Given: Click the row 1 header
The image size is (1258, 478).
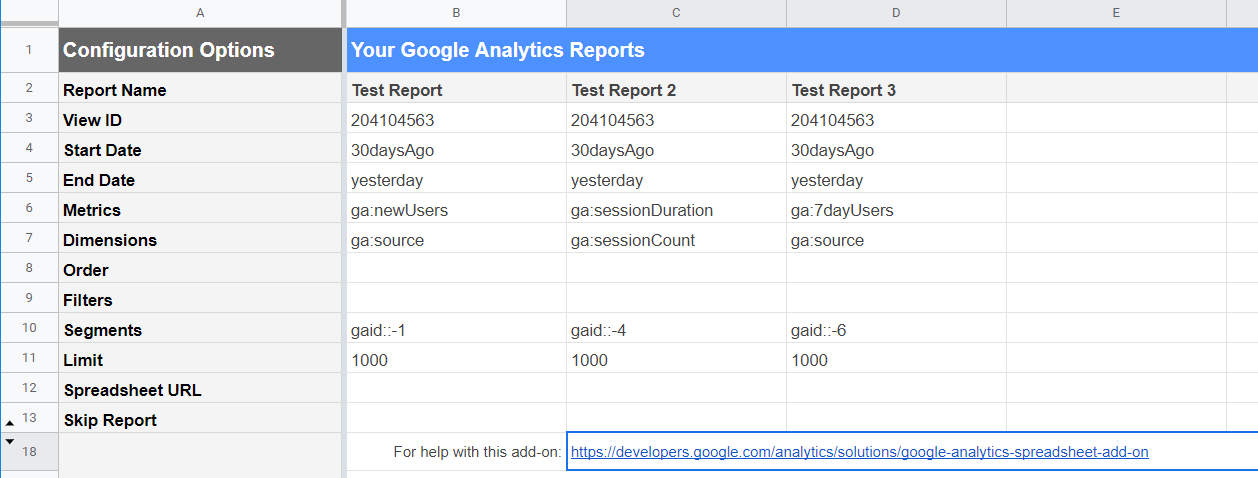Looking at the screenshot, I should [x=29, y=50].
